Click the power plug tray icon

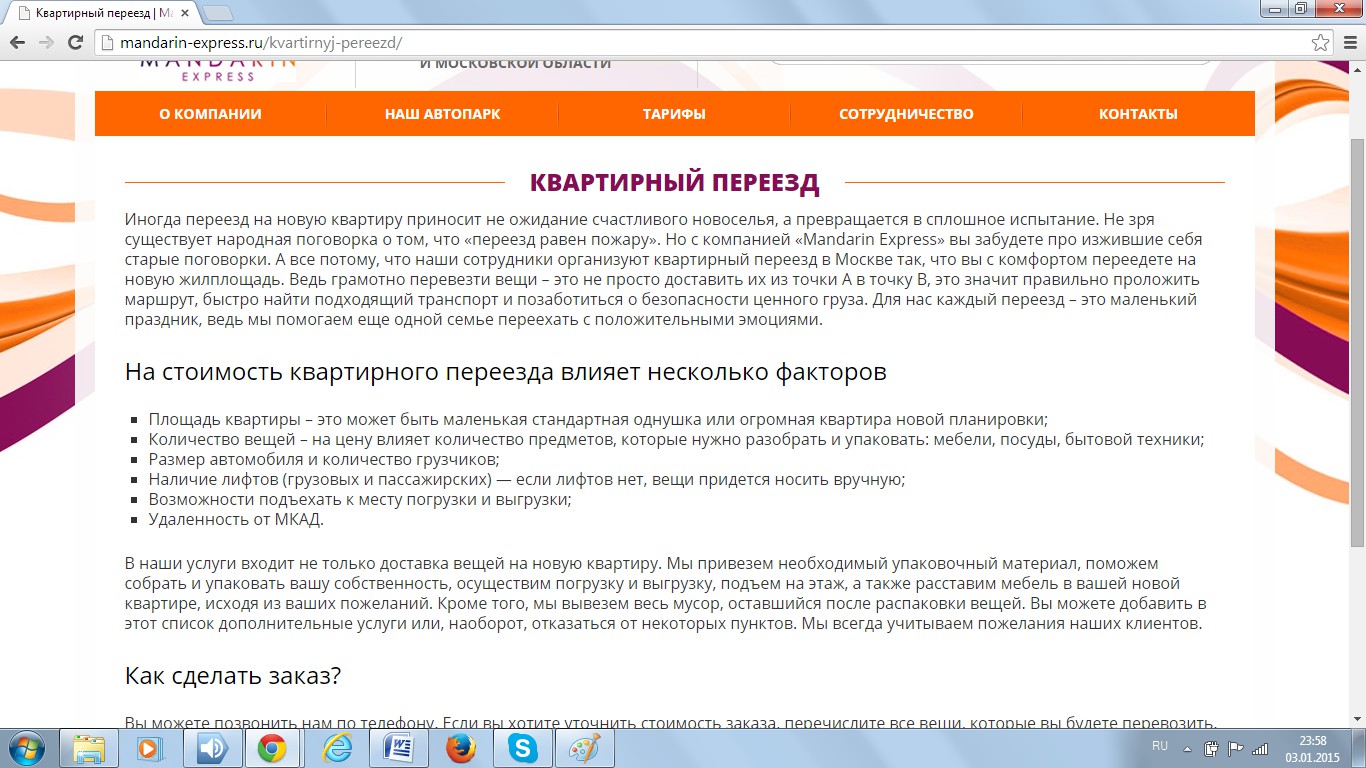(1211, 748)
